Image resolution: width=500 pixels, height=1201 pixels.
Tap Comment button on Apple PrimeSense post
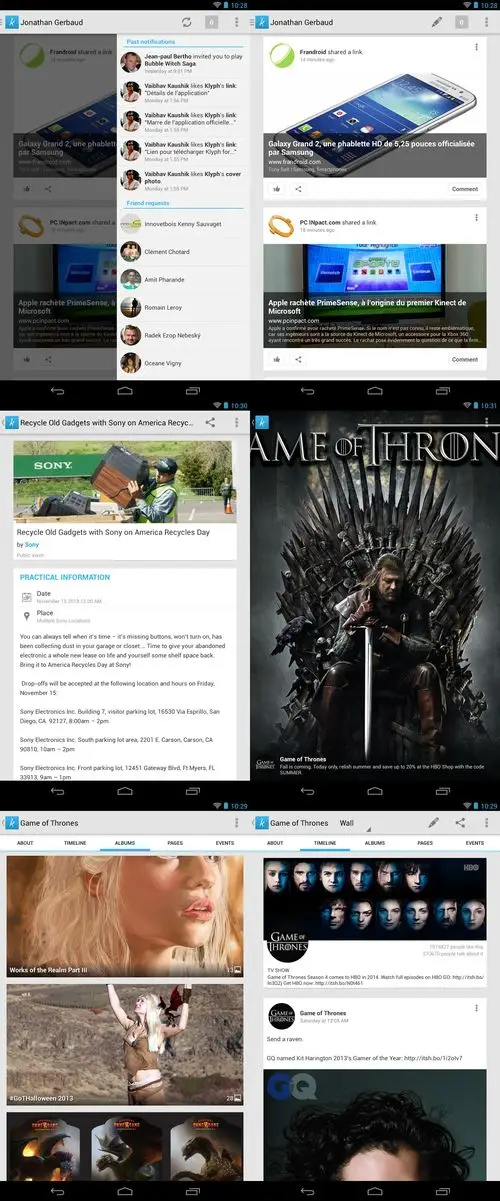464,359
